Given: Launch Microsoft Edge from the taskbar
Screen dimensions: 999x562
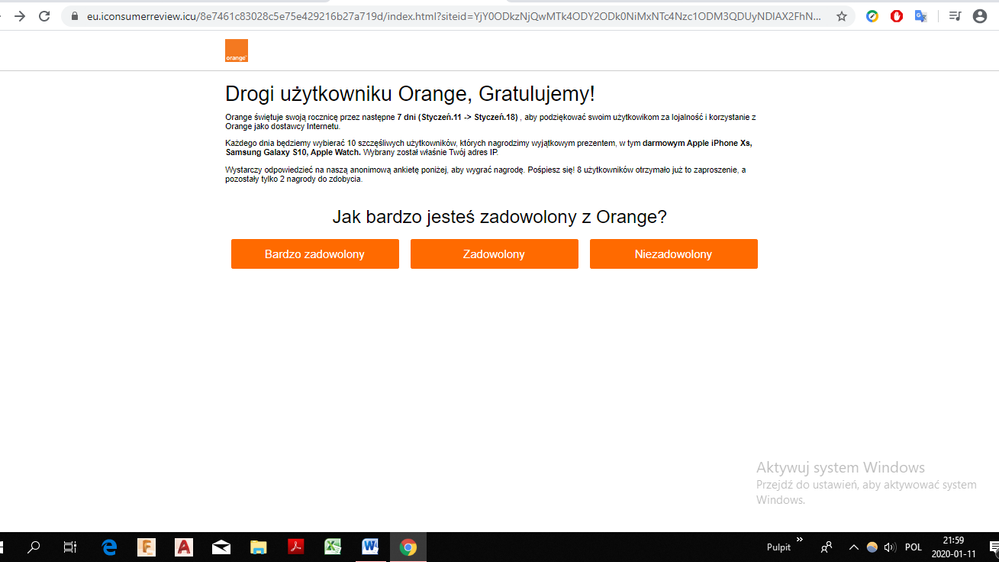Looking at the screenshot, I should pos(110,547).
